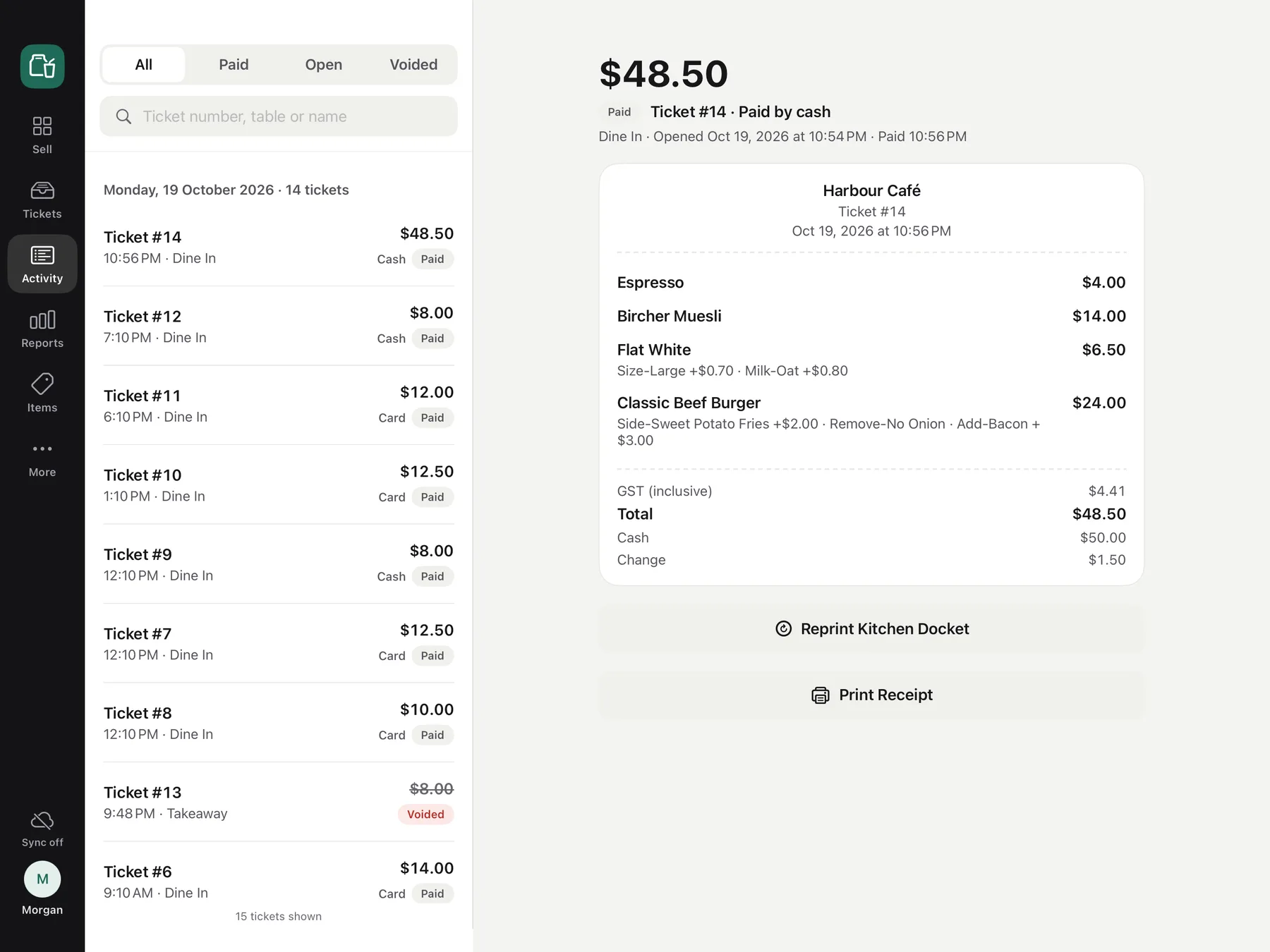Select Ticket #6 at 9:10 AM
Viewport: 1270px width, 952px height.
[x=279, y=881]
